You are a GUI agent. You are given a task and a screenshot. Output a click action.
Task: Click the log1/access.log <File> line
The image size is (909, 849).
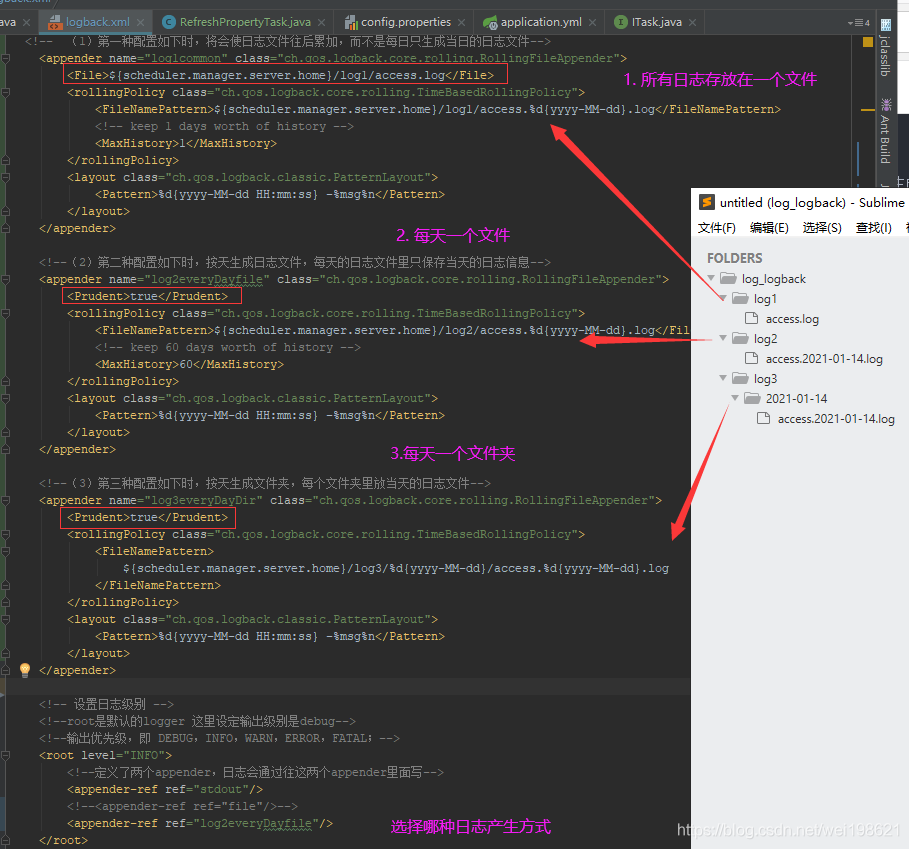[x=280, y=75]
